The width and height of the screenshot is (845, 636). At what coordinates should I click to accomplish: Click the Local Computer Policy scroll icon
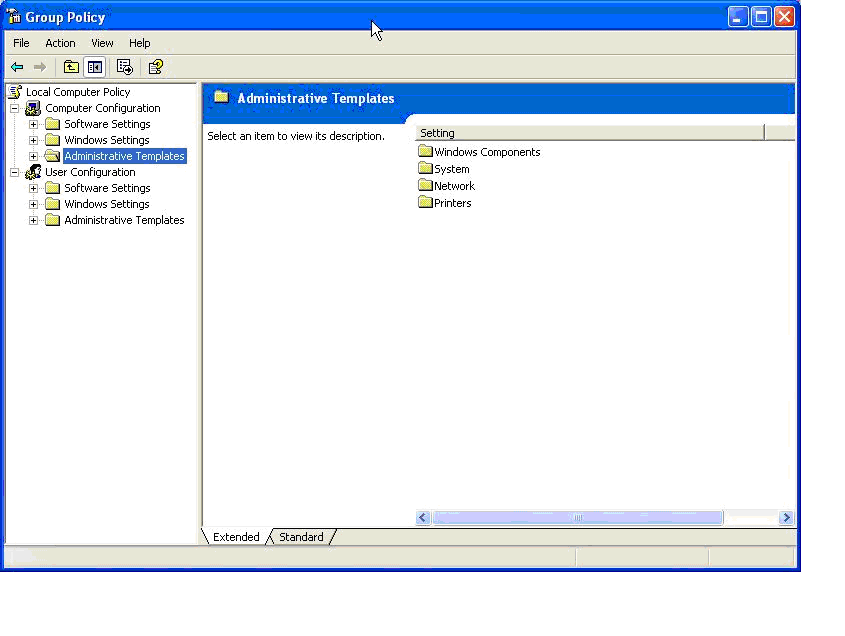(x=15, y=92)
